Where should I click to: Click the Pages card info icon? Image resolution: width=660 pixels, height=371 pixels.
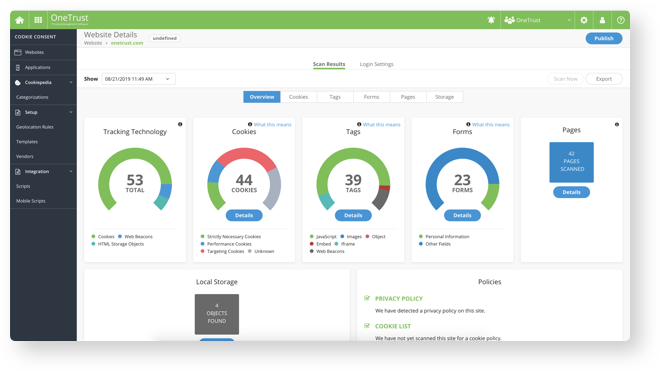pyautogui.click(x=617, y=124)
